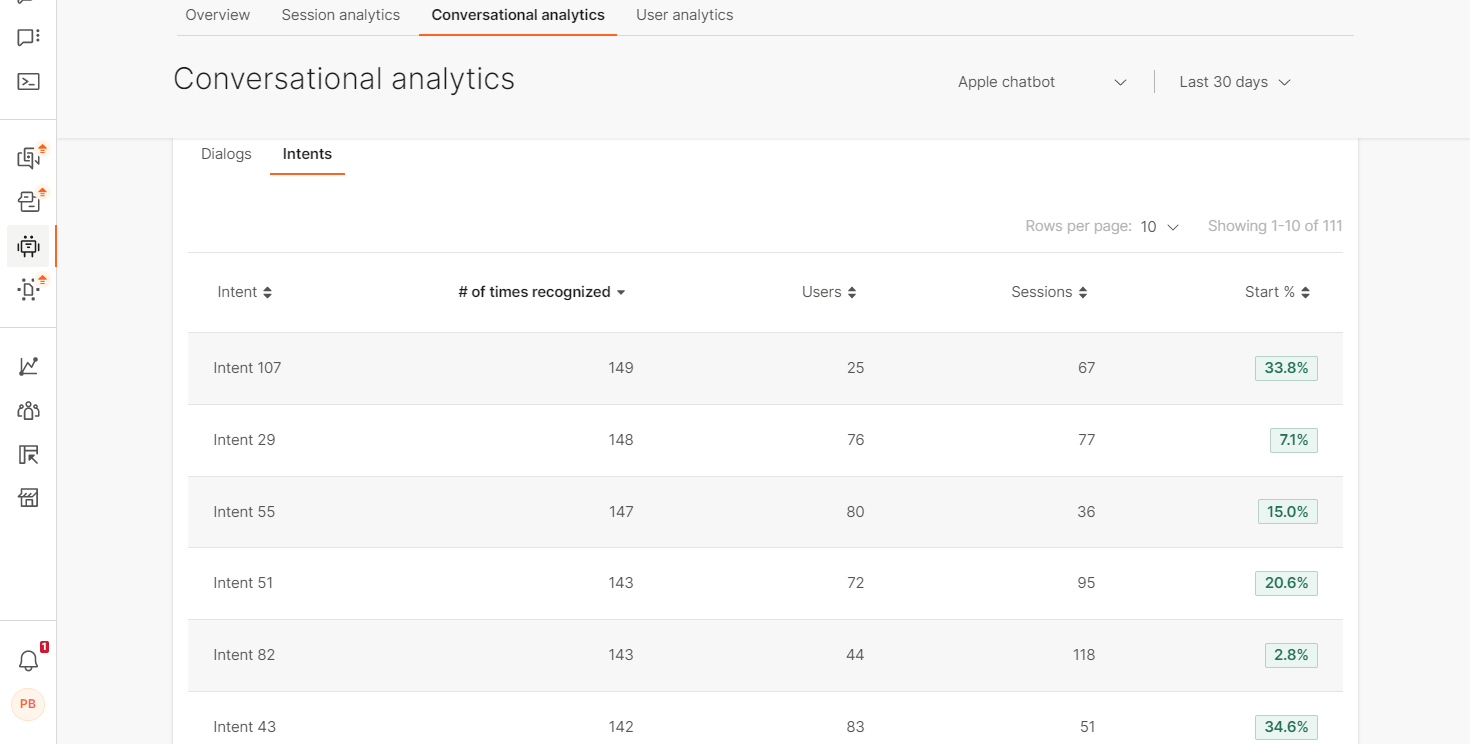Switch to the User analytics tab
The width and height of the screenshot is (1470, 744).
684,15
